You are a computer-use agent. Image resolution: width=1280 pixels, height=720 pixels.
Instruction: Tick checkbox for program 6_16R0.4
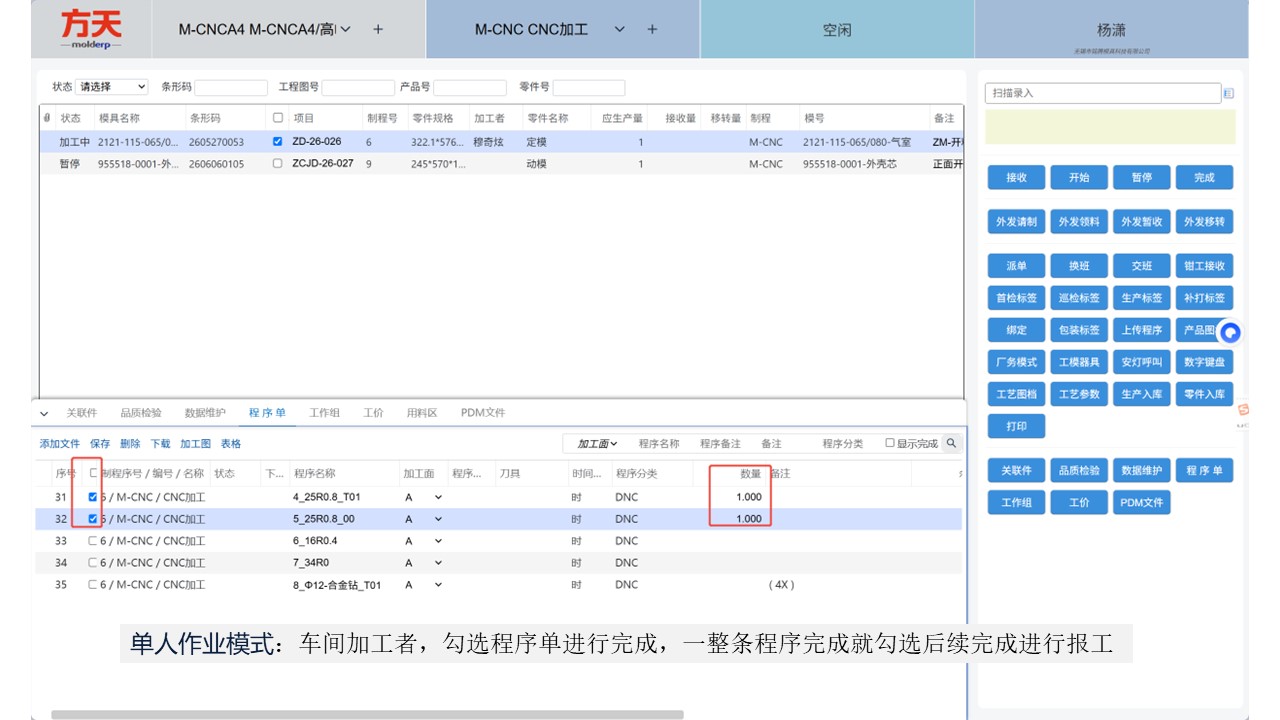pos(93,541)
